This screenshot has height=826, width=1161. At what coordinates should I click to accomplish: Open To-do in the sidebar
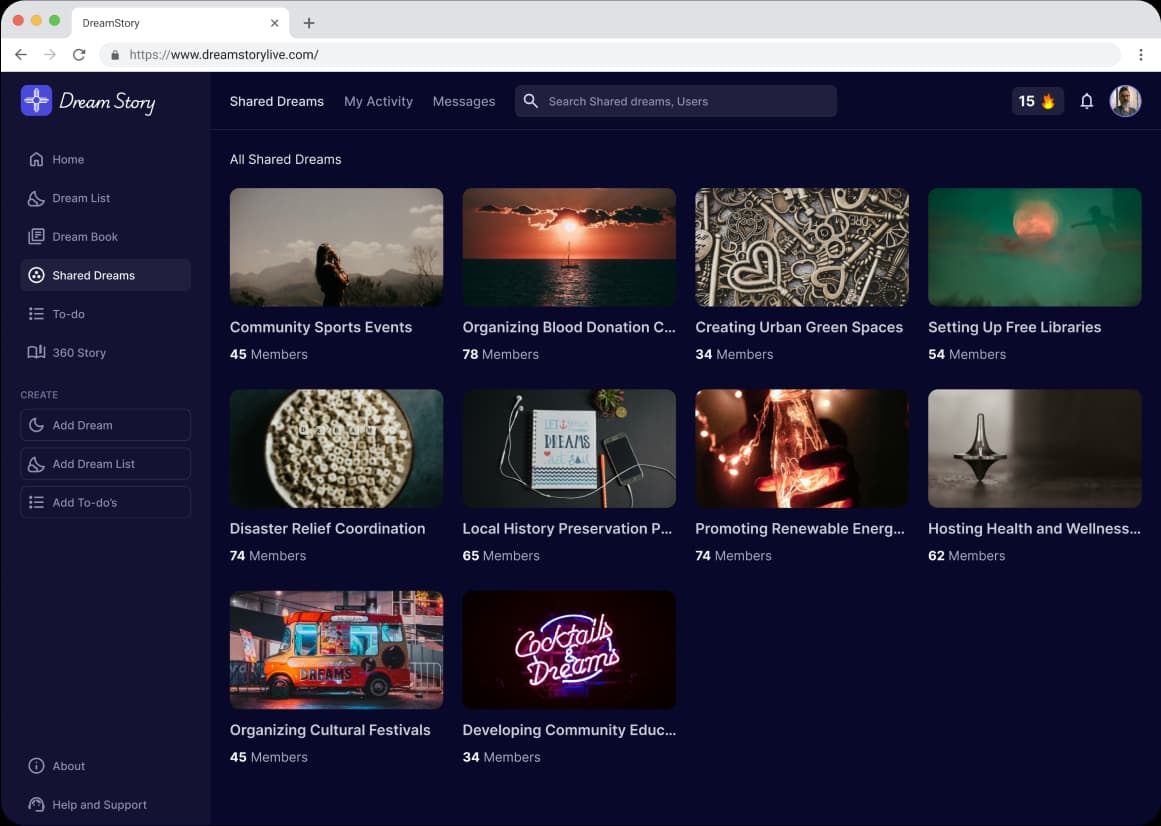coord(105,314)
